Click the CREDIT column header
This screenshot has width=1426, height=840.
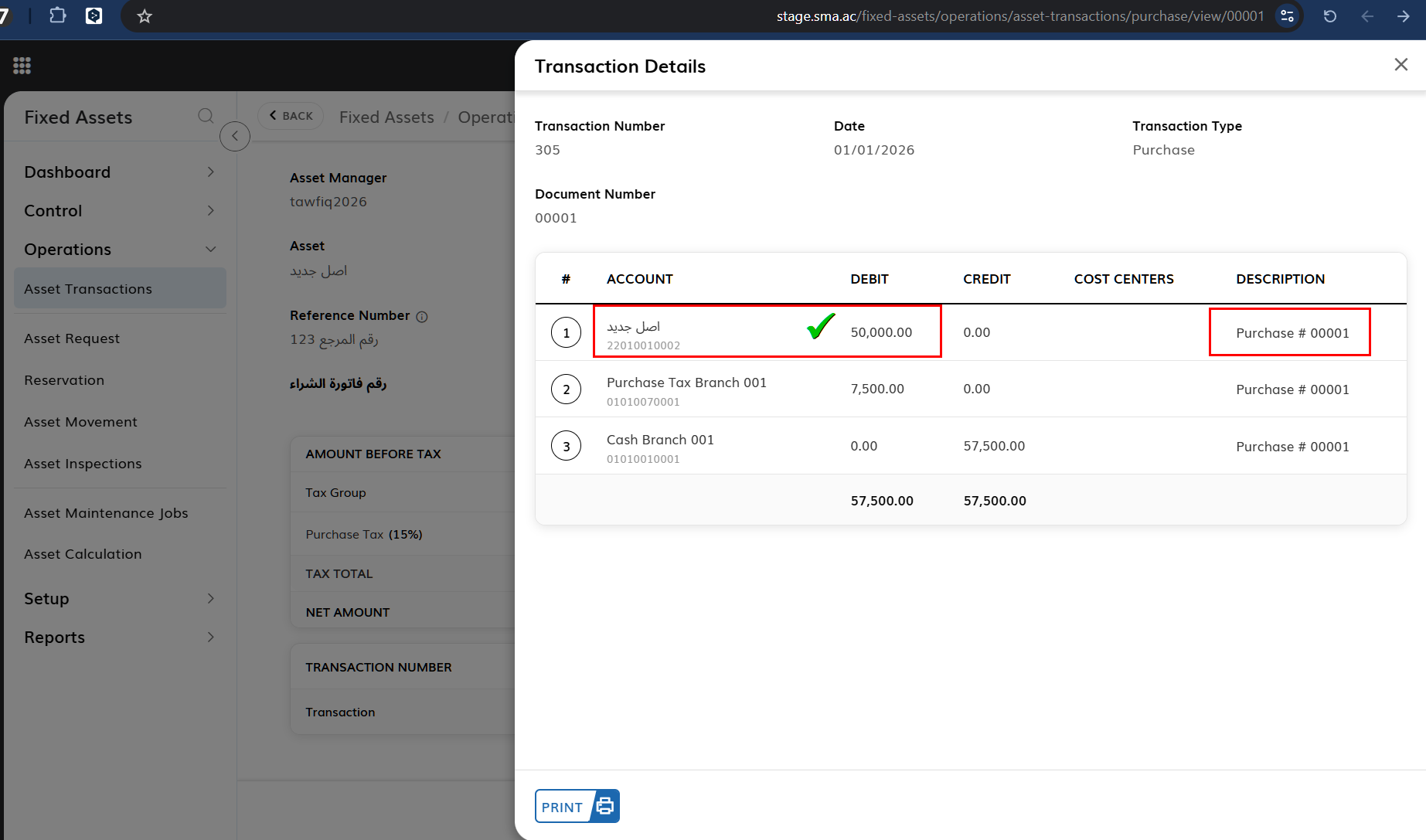click(986, 279)
